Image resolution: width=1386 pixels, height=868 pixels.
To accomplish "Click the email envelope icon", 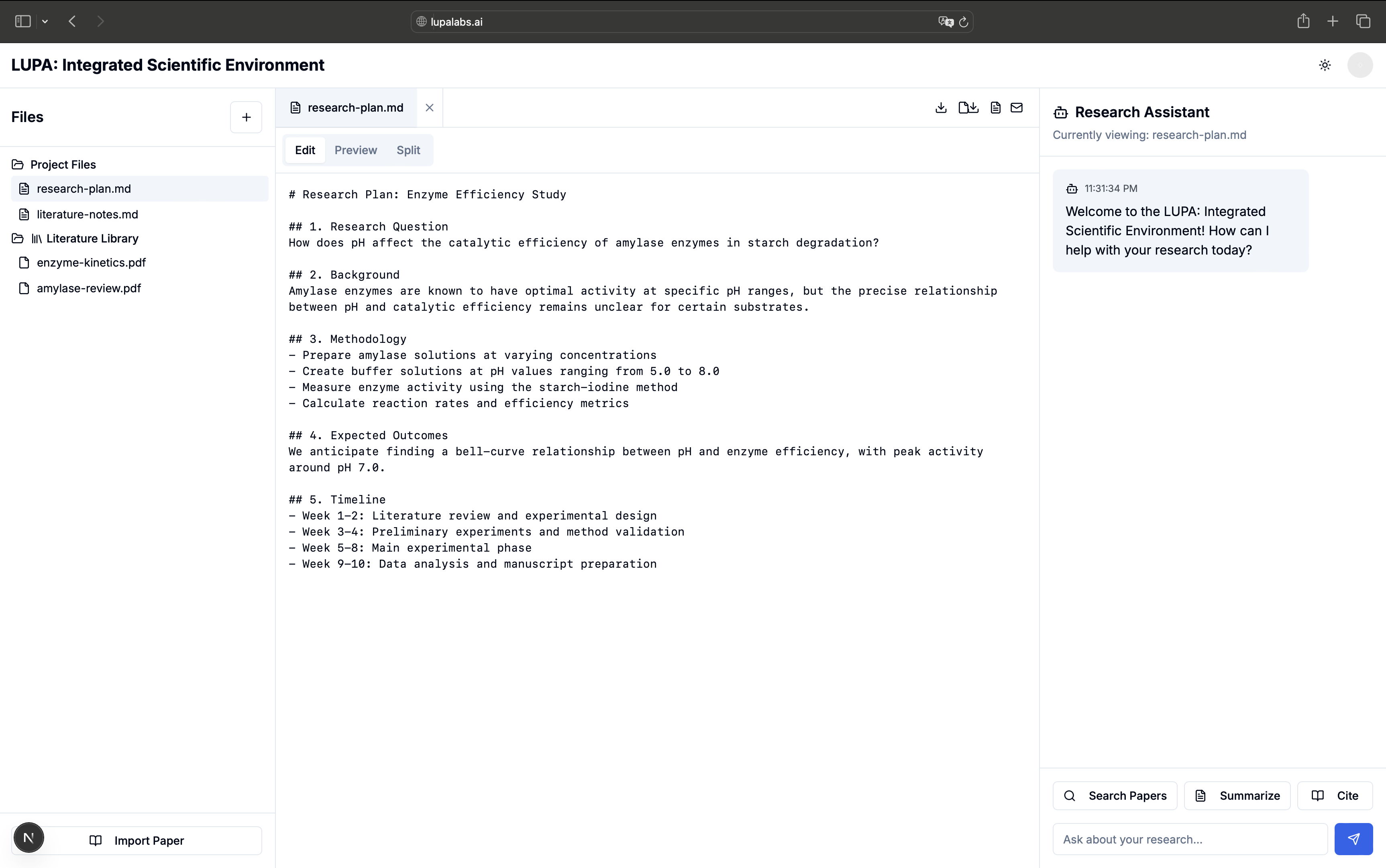I will [1016, 107].
